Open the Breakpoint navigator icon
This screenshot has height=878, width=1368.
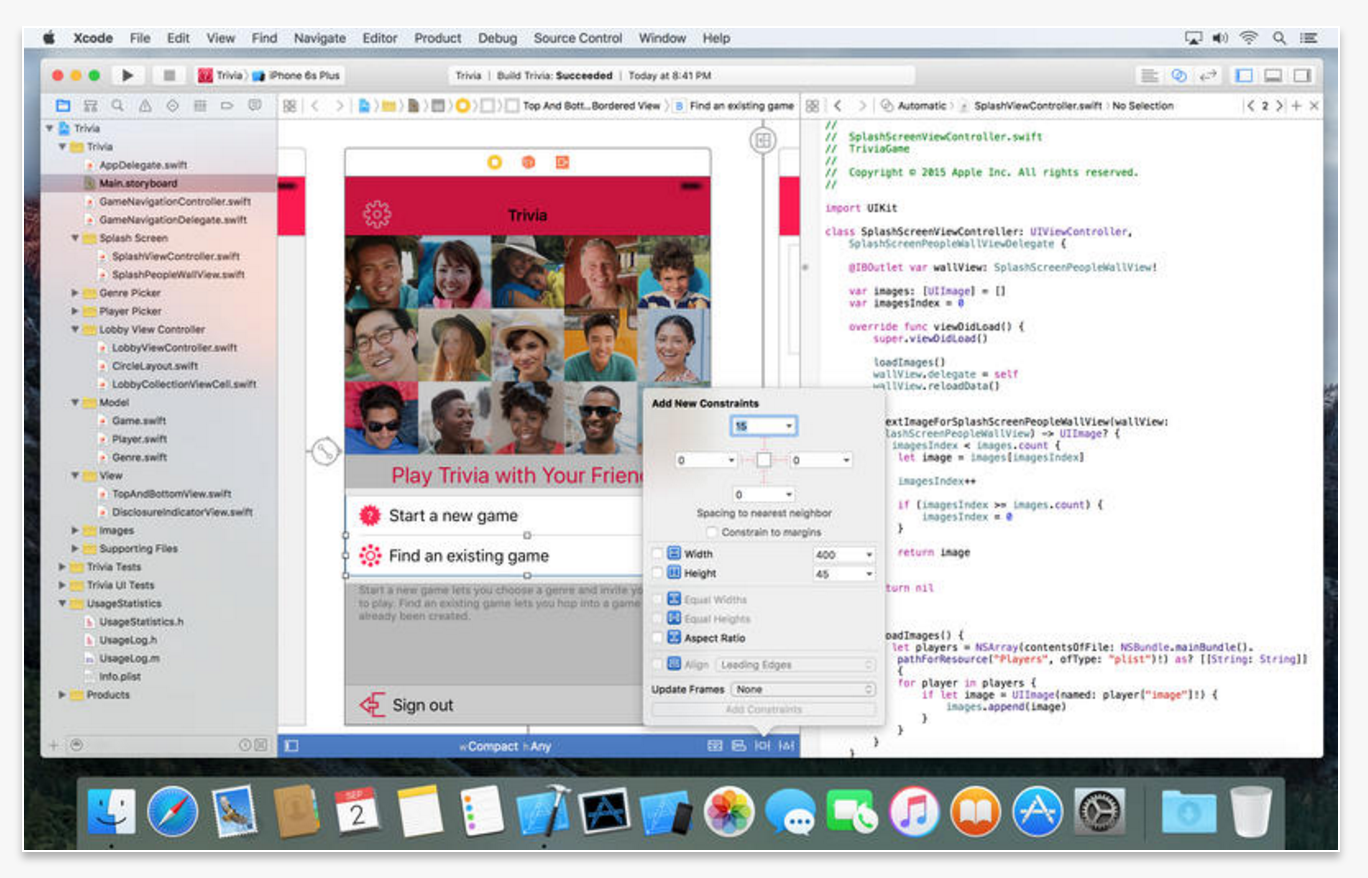(227, 105)
